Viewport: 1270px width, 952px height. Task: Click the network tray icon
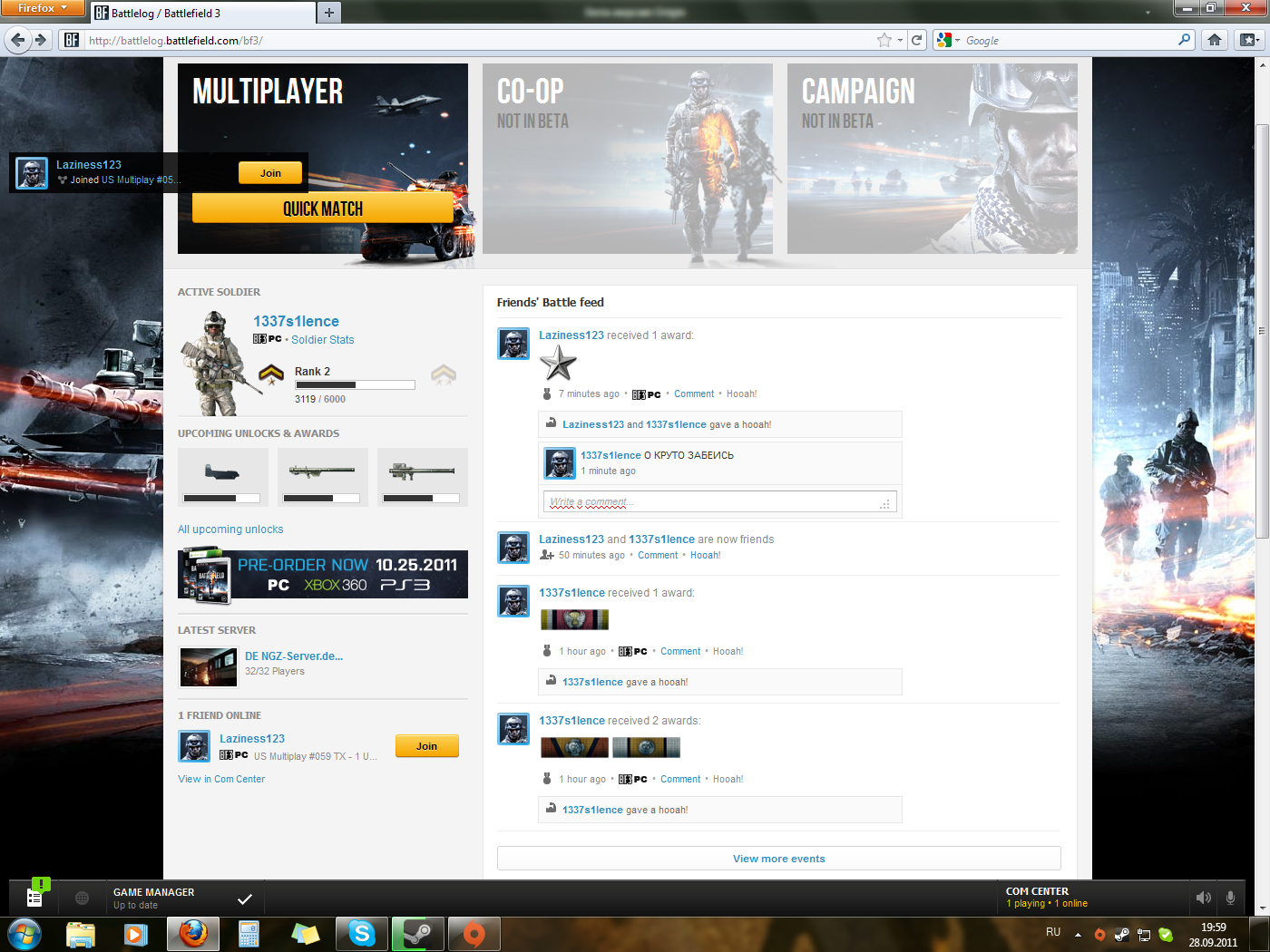pyautogui.click(x=1144, y=934)
